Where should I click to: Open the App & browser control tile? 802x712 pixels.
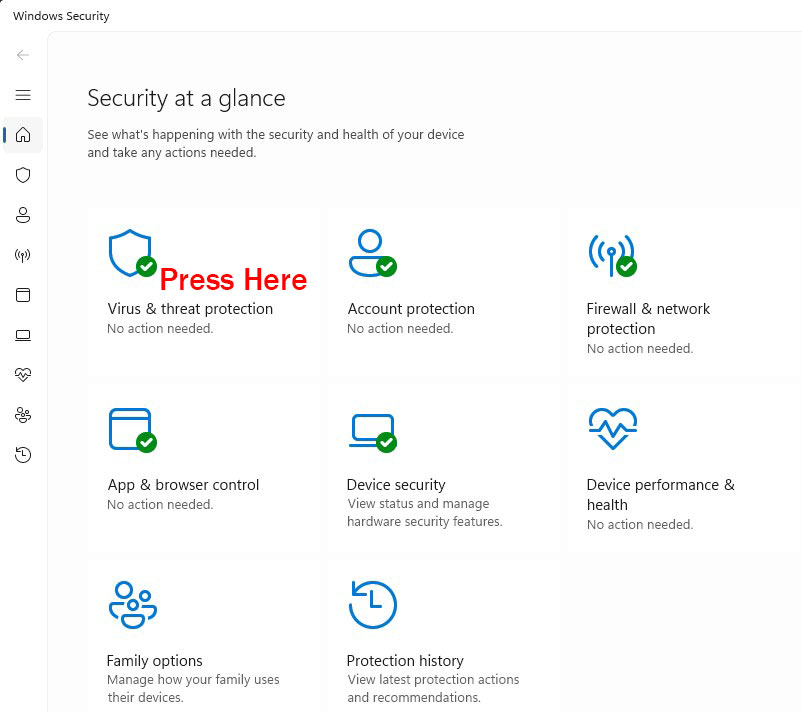[204, 468]
